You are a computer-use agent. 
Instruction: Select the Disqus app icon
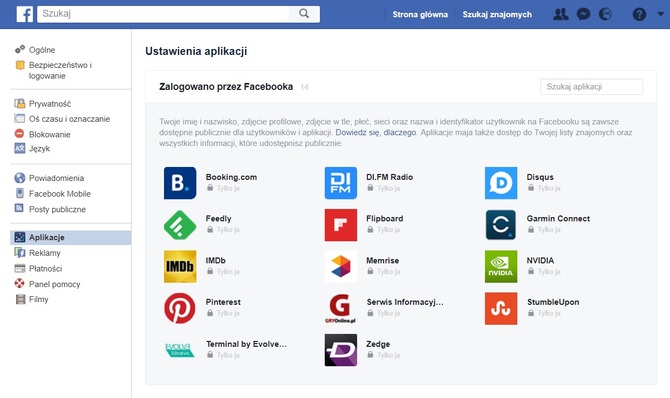[x=501, y=183]
